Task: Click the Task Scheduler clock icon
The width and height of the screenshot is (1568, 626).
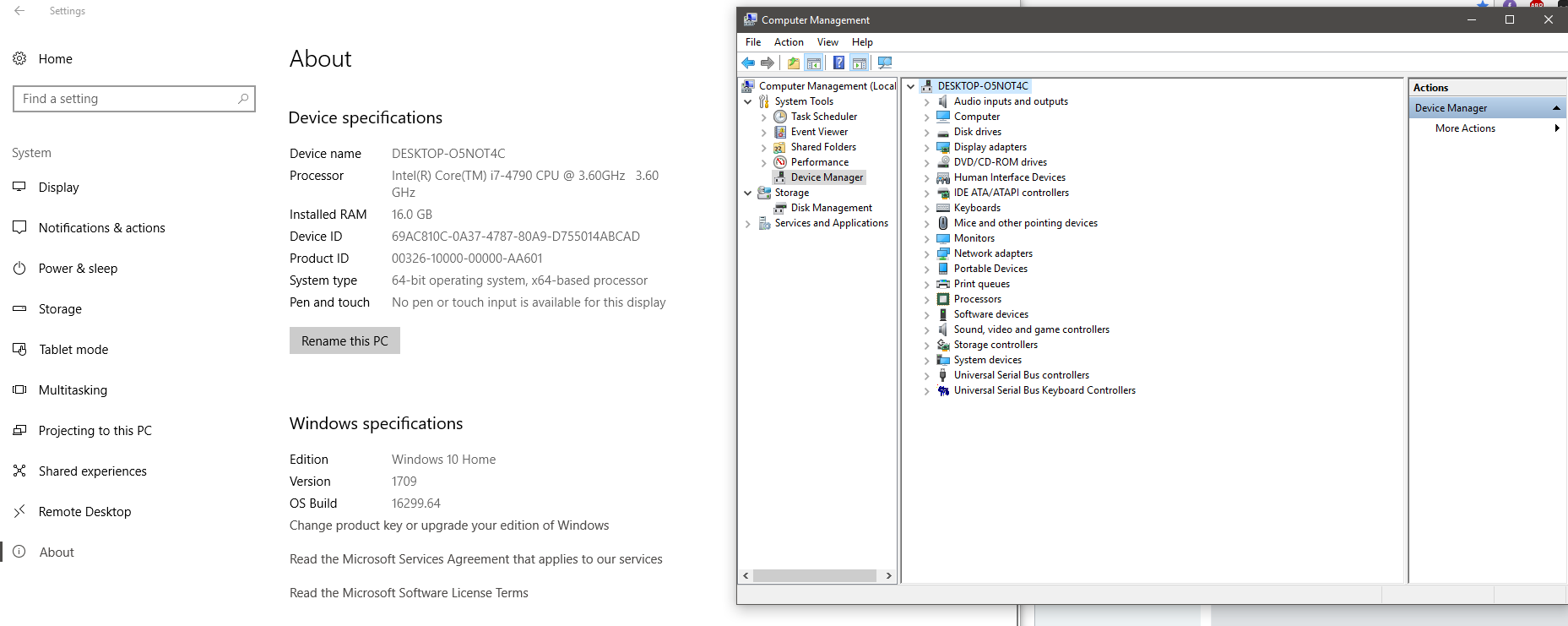Action: click(780, 117)
